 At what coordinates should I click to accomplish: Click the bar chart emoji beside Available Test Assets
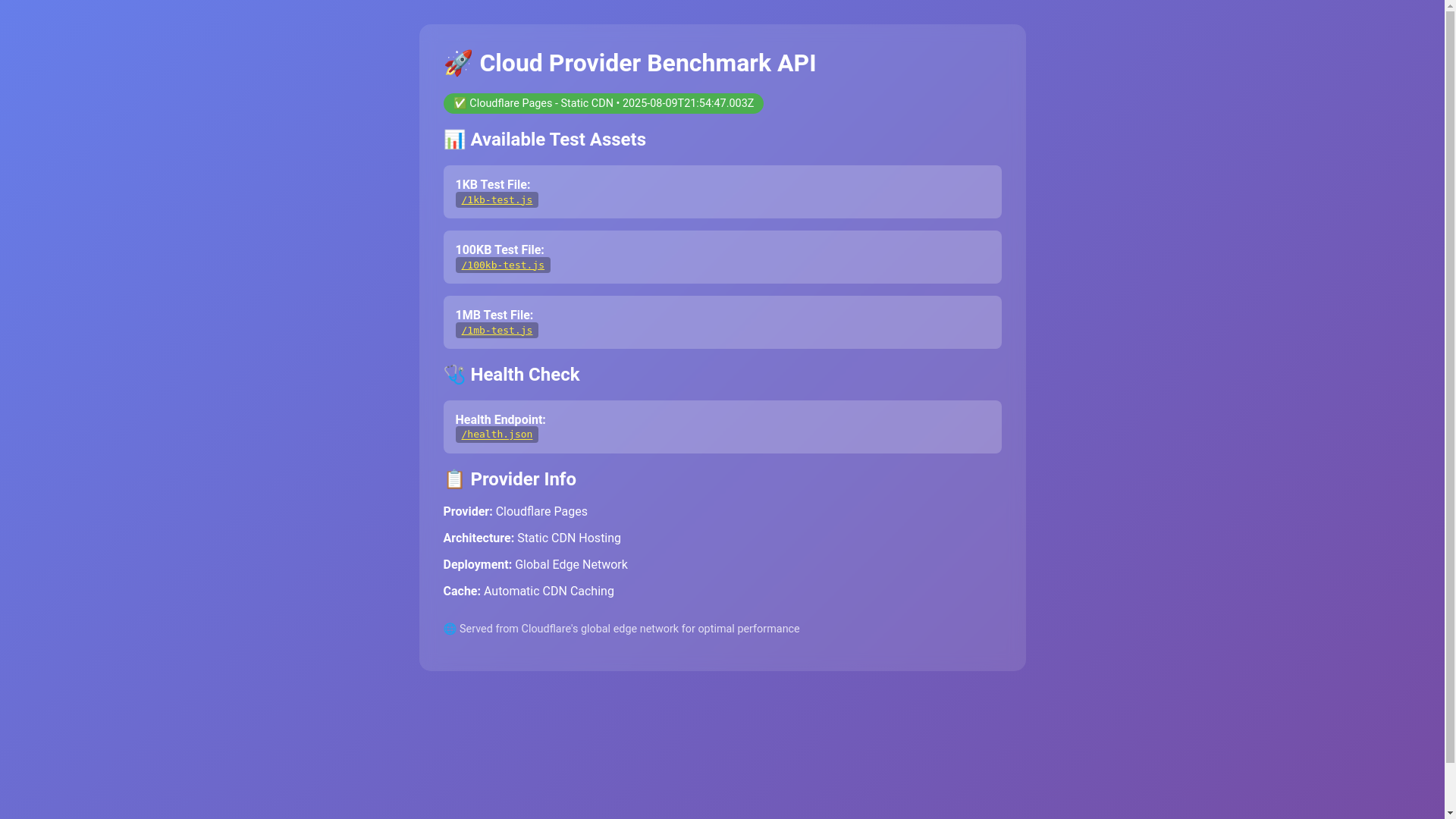454,140
